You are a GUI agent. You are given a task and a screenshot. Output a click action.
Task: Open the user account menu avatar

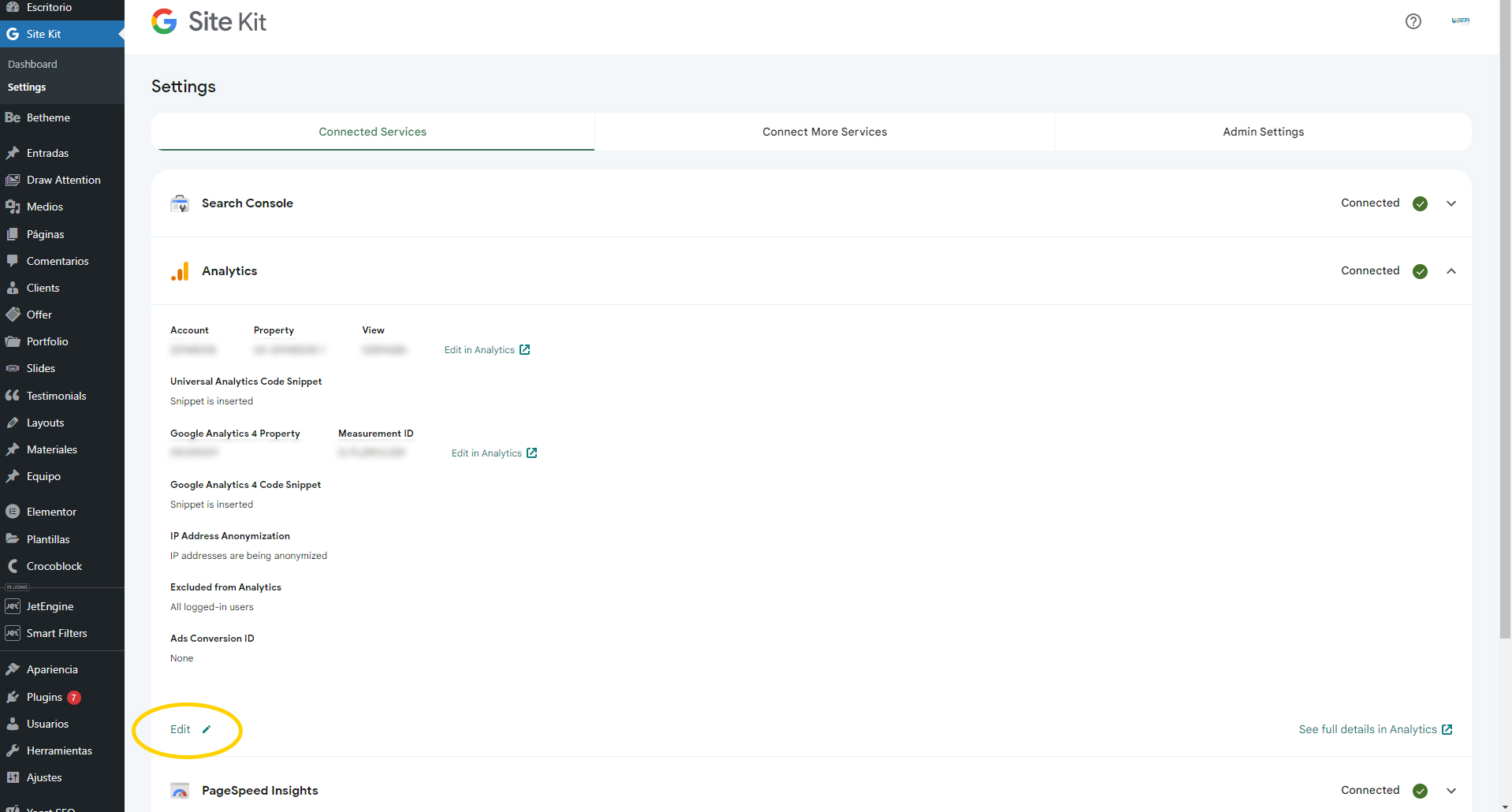pos(1460,20)
